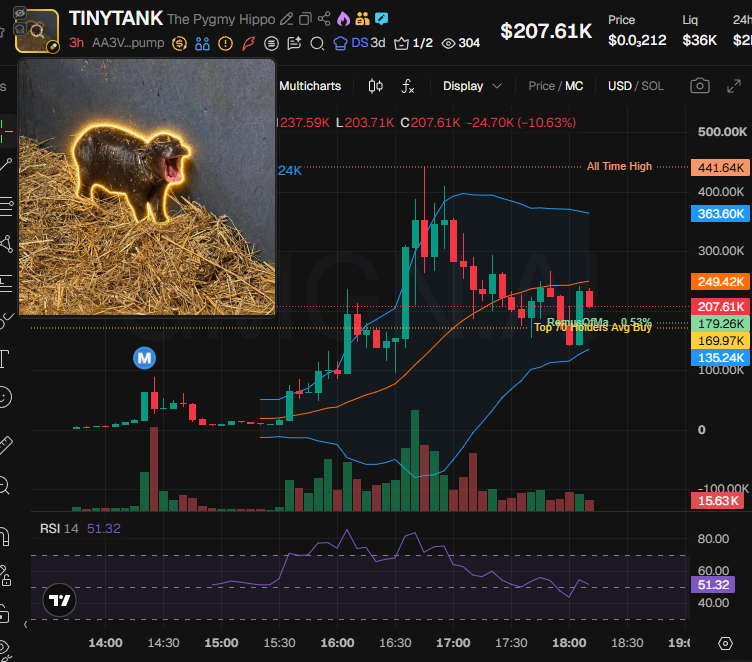Click the red feather icon
This screenshot has width=752, height=662.
pyautogui.click(x=248, y=44)
